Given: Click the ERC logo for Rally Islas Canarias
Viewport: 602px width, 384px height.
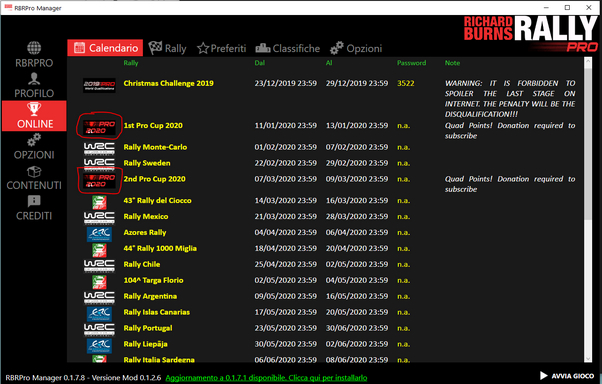Looking at the screenshot, I should click(x=99, y=314).
